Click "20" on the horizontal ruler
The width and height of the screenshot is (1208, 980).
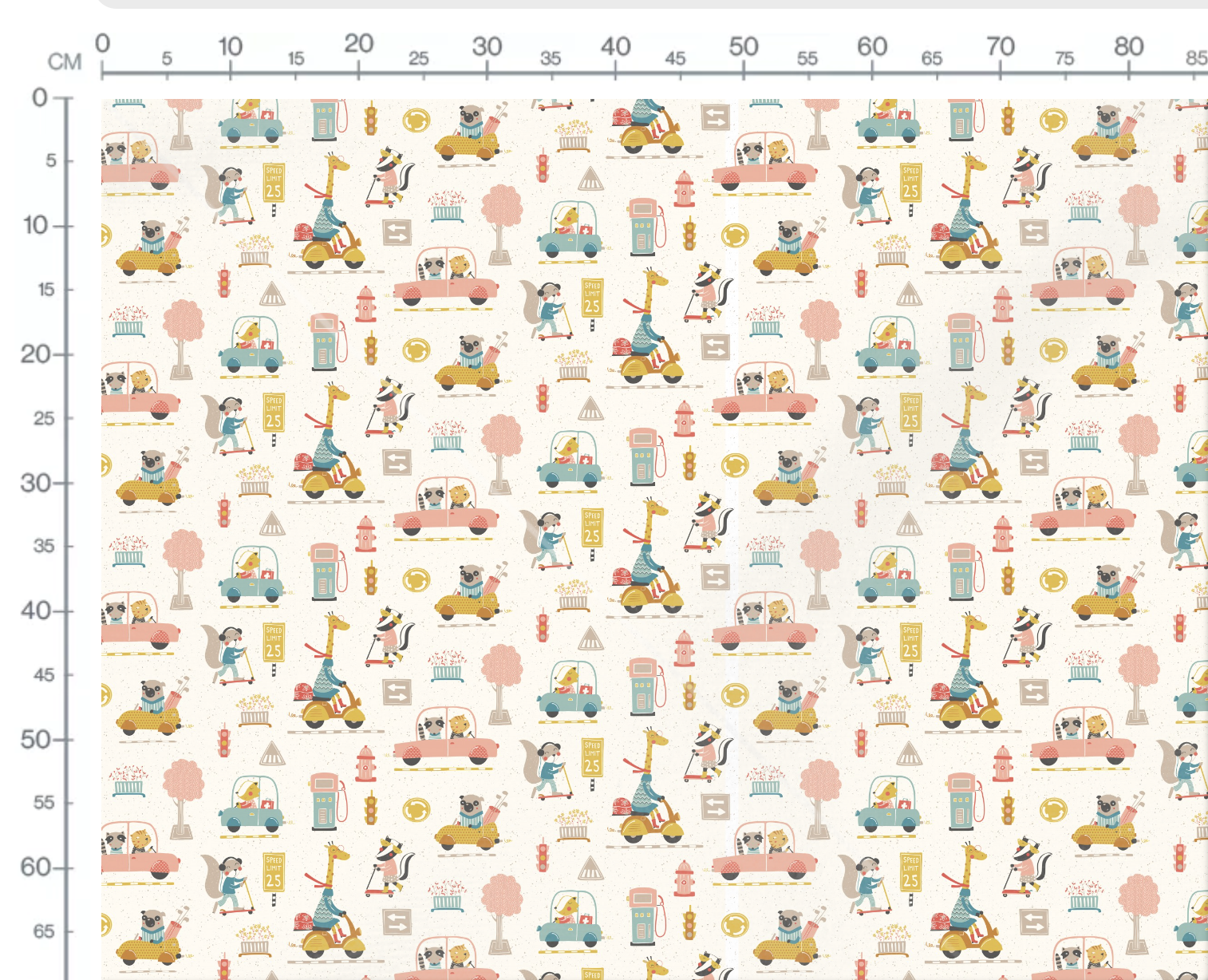click(x=359, y=43)
